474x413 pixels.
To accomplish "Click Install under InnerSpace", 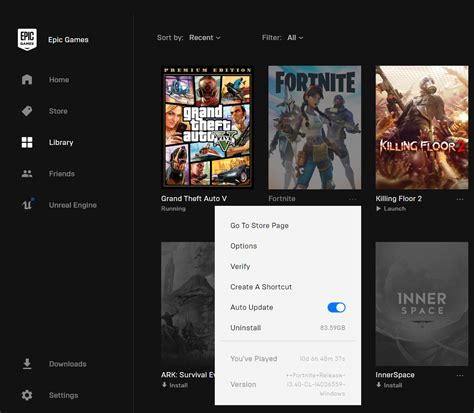I will (393, 385).
